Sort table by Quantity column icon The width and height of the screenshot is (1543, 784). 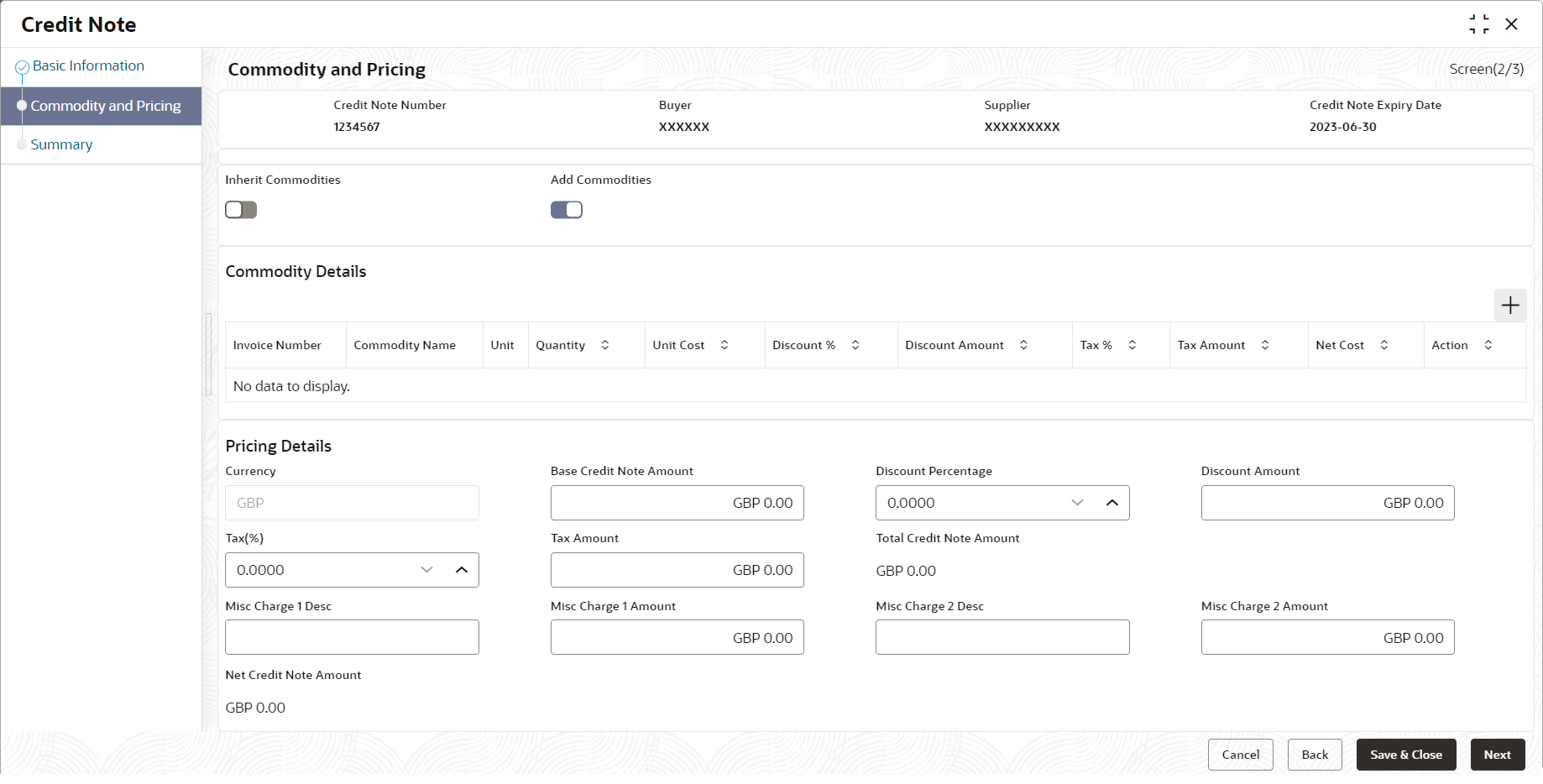(604, 345)
